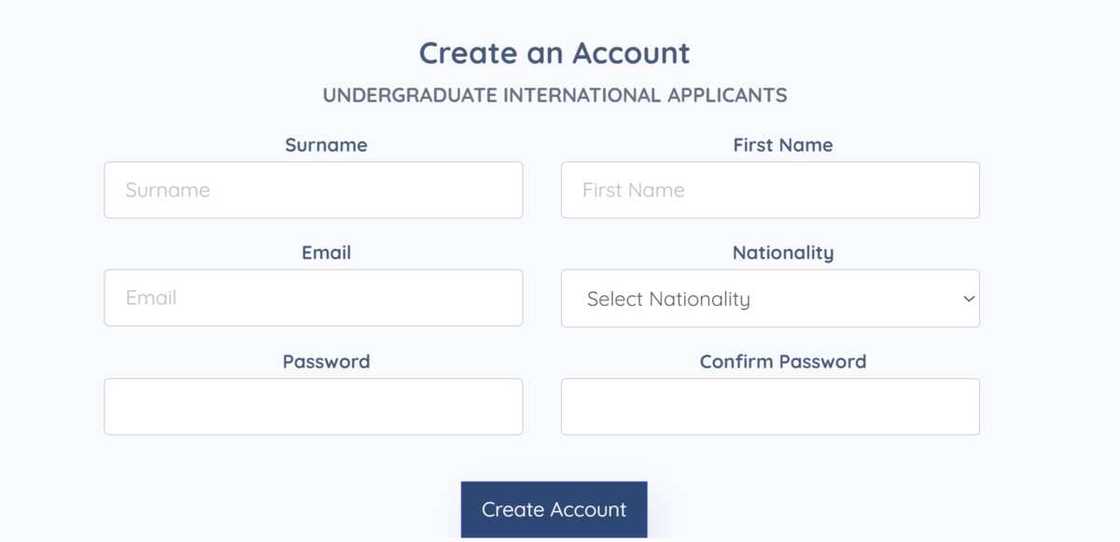Click the 'Create an Account' heading

(x=554, y=52)
